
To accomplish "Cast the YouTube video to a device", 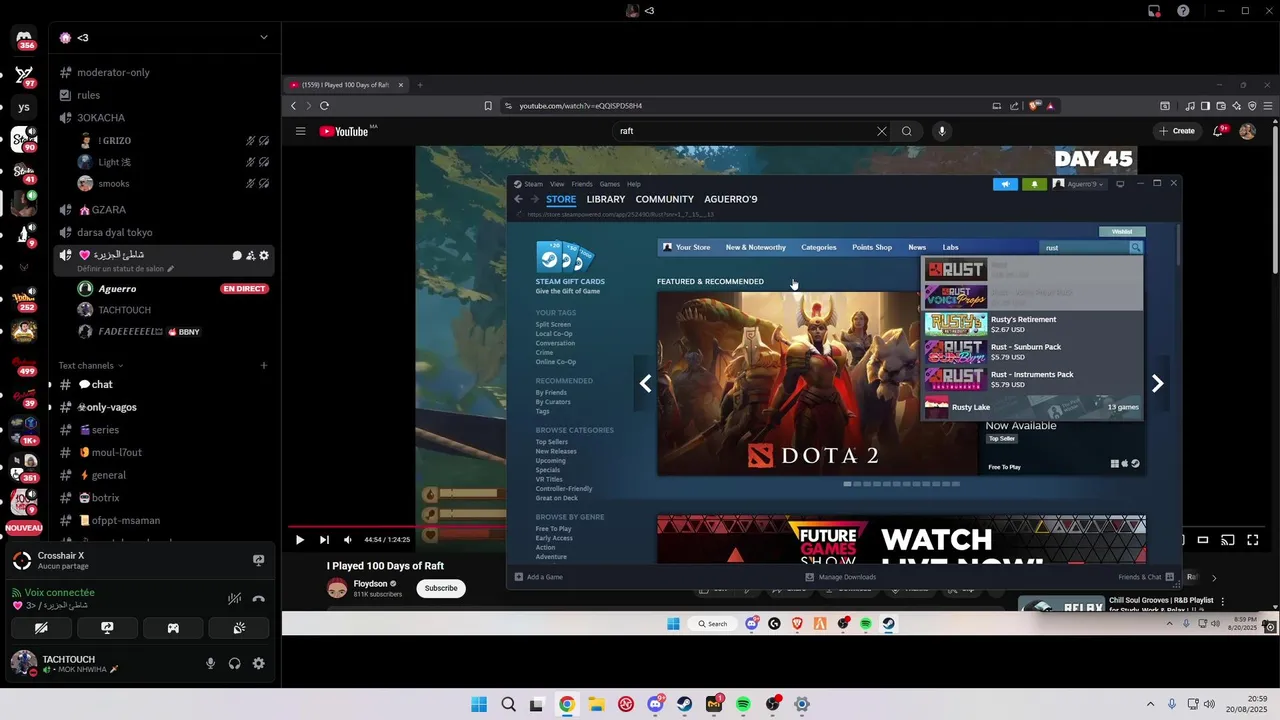I will 1228,540.
